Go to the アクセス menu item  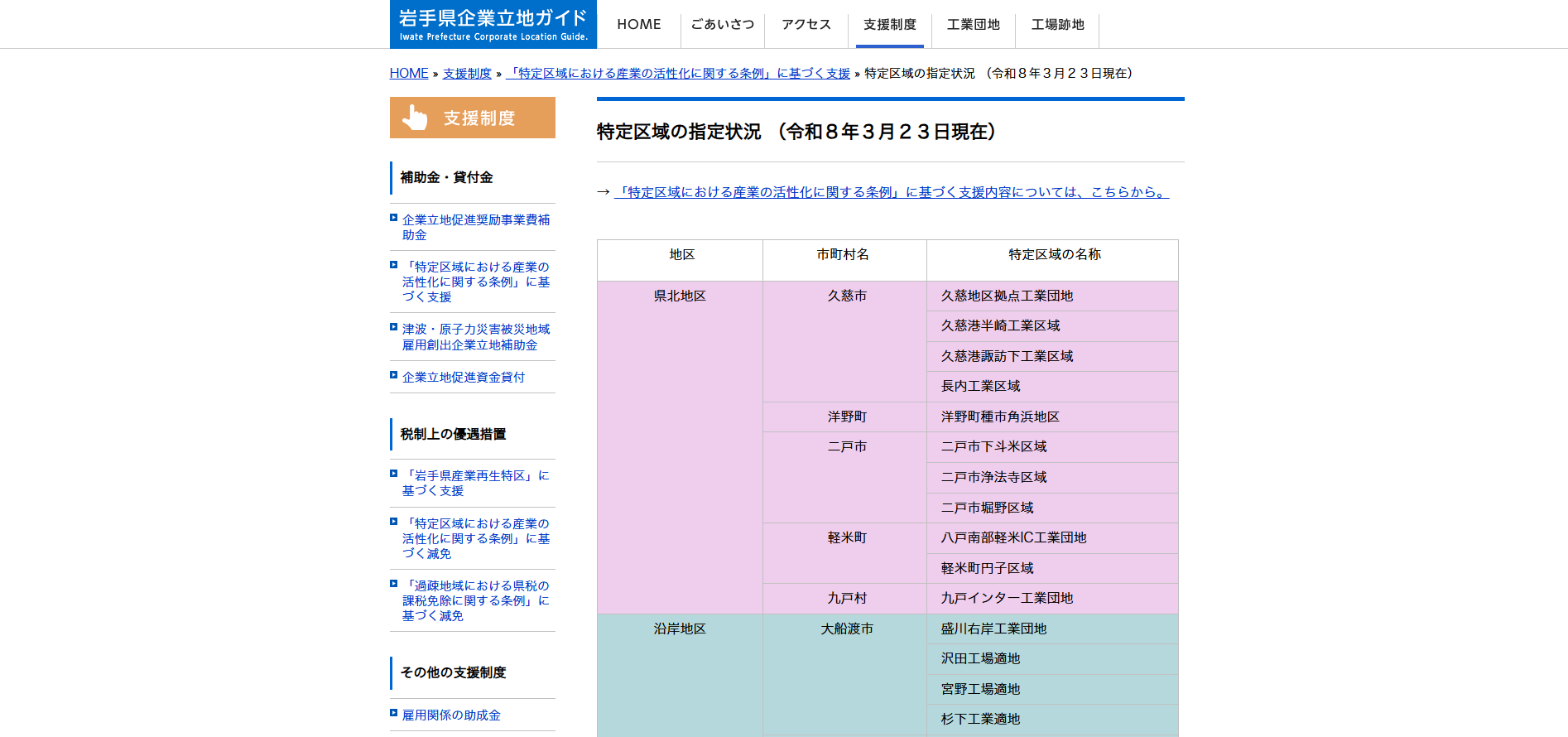(x=806, y=25)
